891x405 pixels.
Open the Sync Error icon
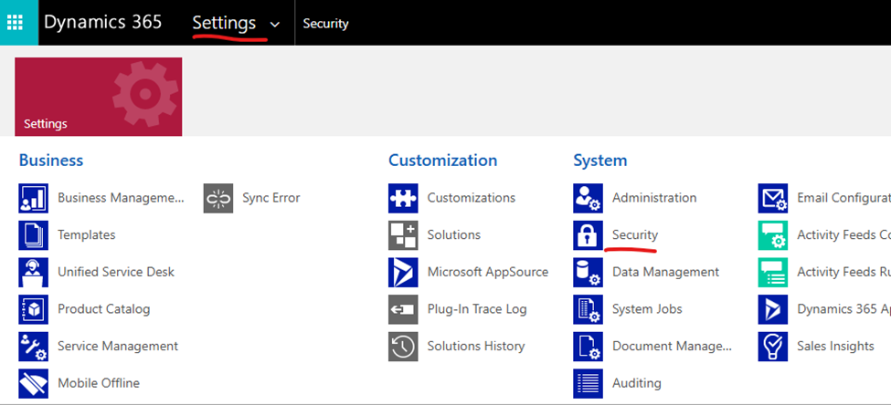[218, 198]
